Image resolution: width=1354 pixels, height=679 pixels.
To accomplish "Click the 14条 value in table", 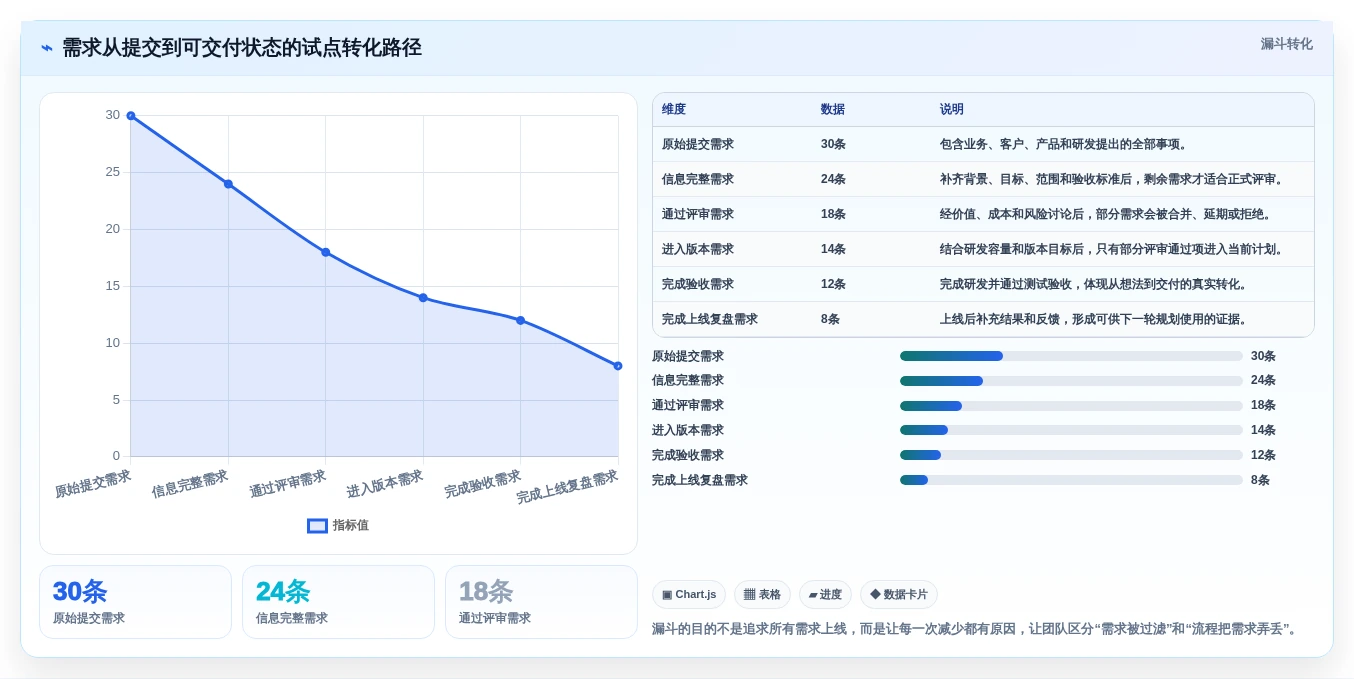I will [833, 249].
